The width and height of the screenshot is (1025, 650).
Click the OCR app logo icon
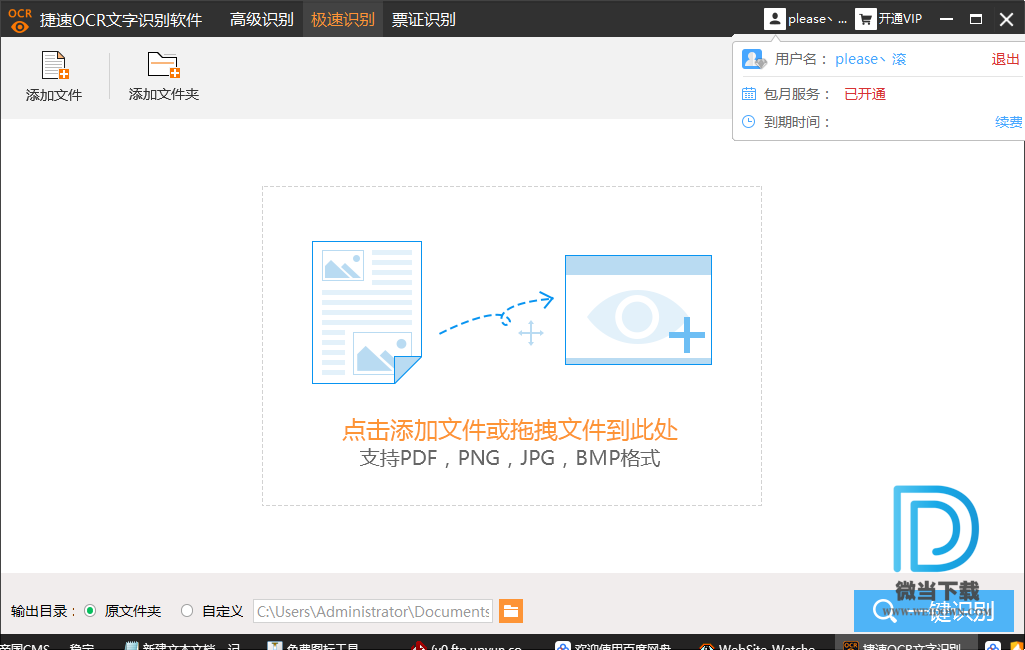(20, 20)
